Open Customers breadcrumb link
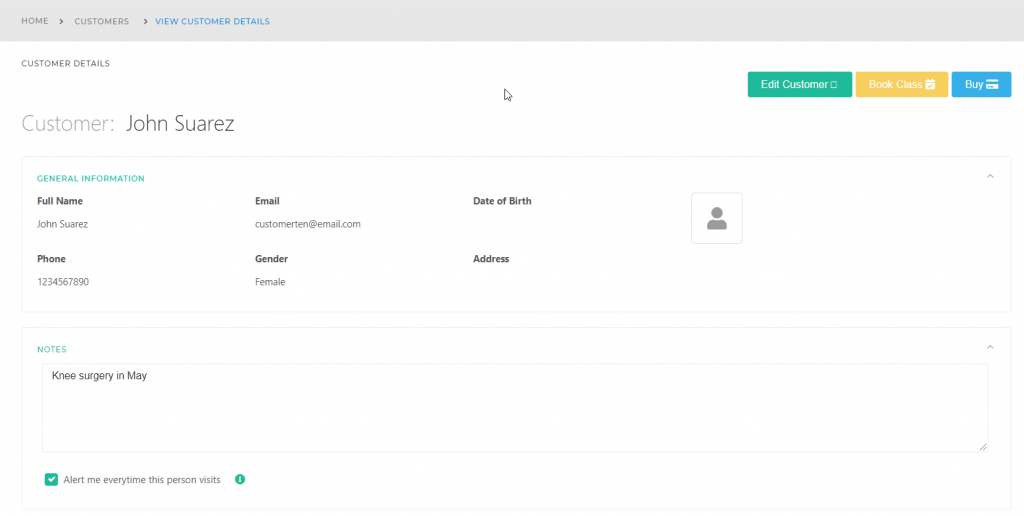The width and height of the screenshot is (1024, 516). pyautogui.click(x=102, y=22)
